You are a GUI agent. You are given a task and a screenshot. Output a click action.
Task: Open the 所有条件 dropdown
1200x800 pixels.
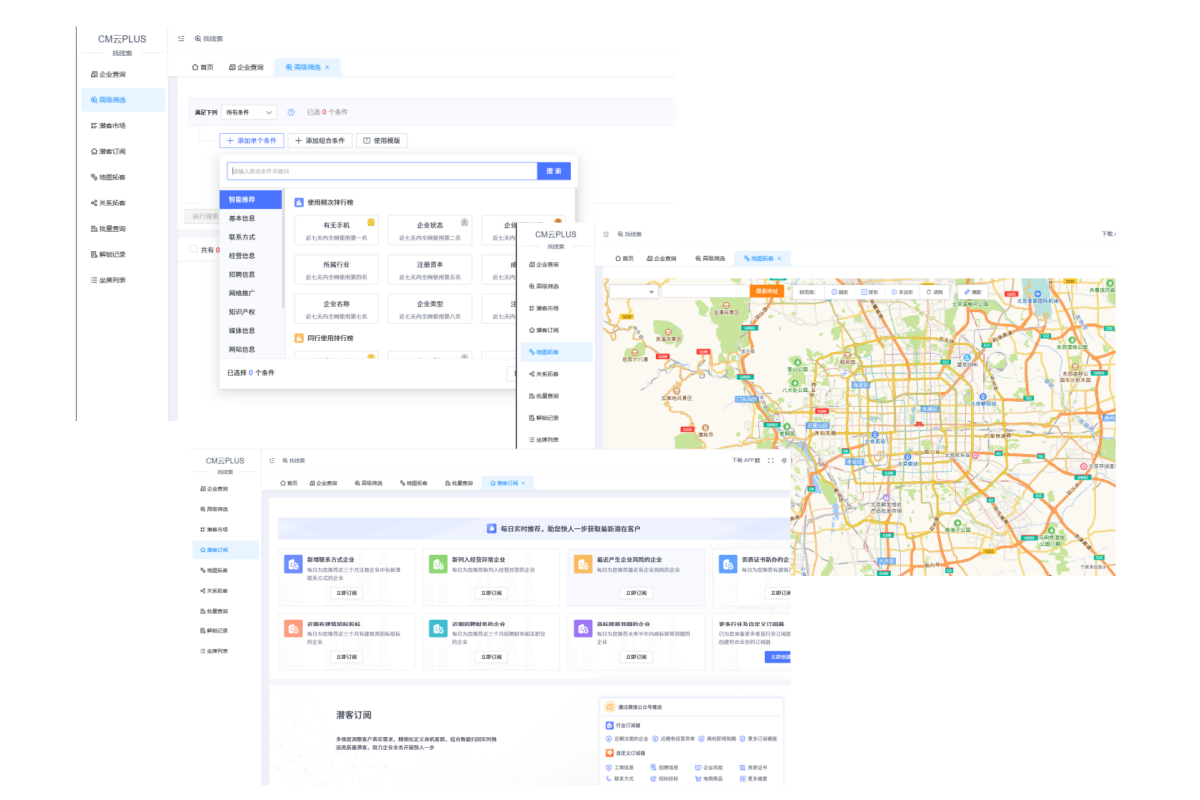coord(249,113)
